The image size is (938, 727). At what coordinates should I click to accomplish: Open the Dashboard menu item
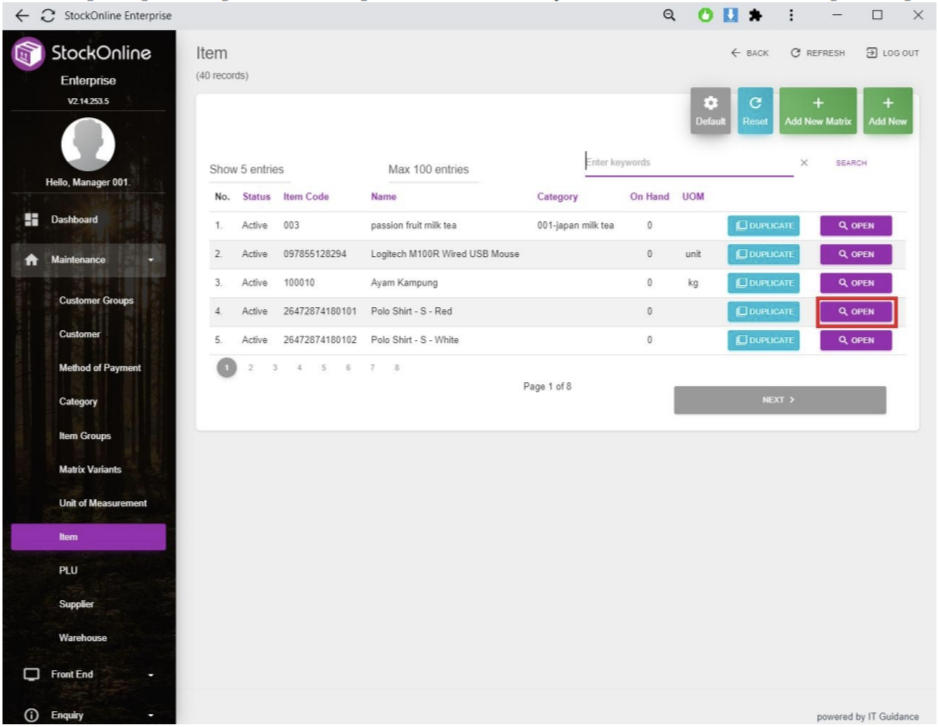coord(76,220)
